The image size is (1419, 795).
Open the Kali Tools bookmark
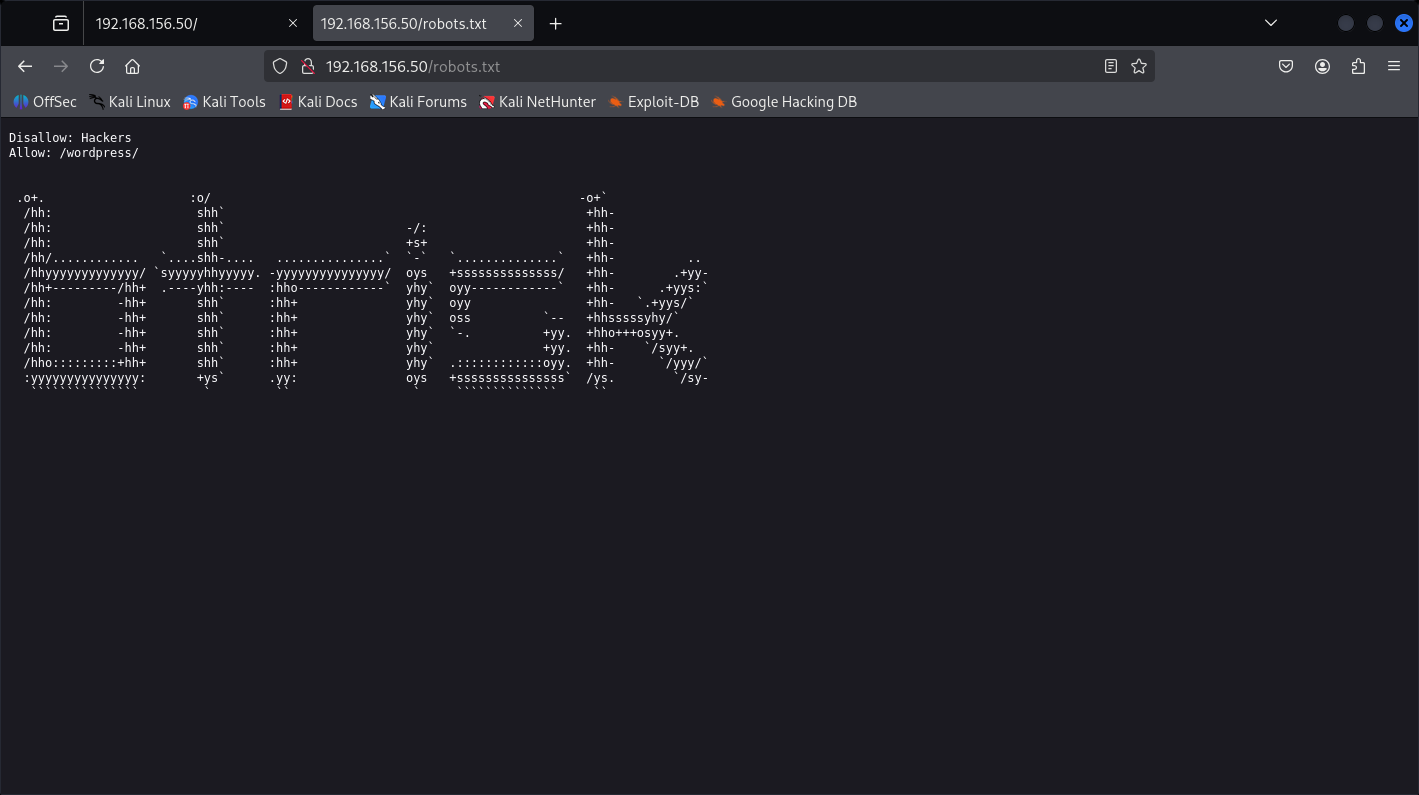pos(225,102)
